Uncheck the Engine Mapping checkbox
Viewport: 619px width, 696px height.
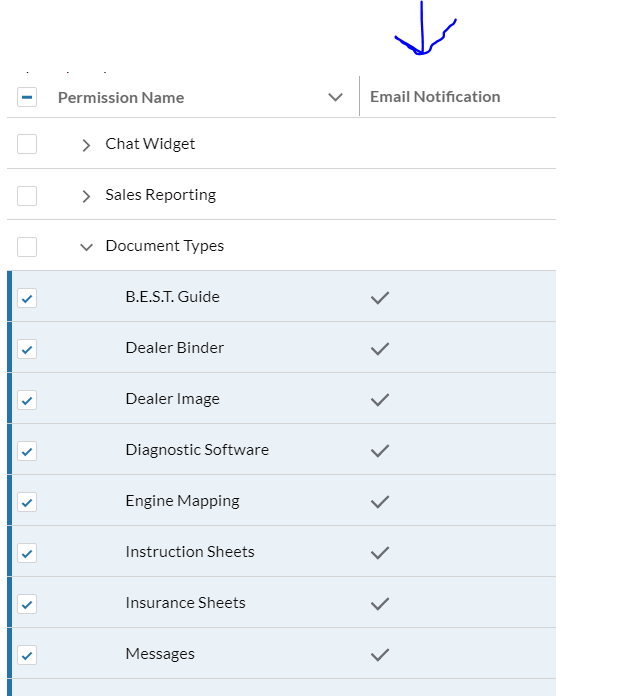point(27,502)
